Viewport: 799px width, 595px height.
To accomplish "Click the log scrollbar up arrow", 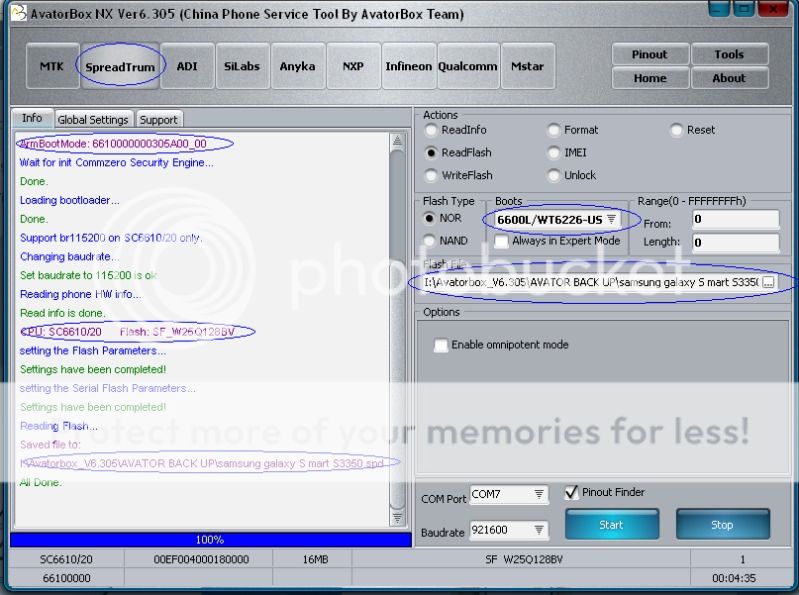I will (397, 141).
